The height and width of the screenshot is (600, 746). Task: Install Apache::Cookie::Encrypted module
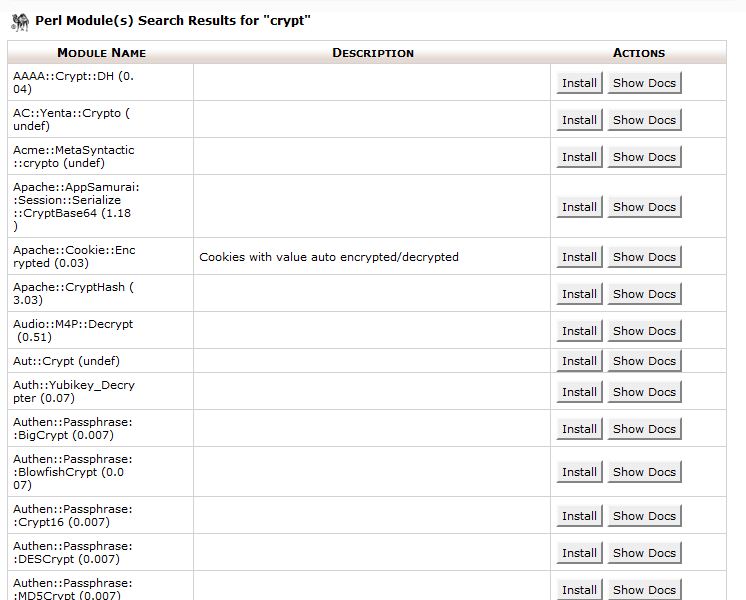[x=579, y=257]
